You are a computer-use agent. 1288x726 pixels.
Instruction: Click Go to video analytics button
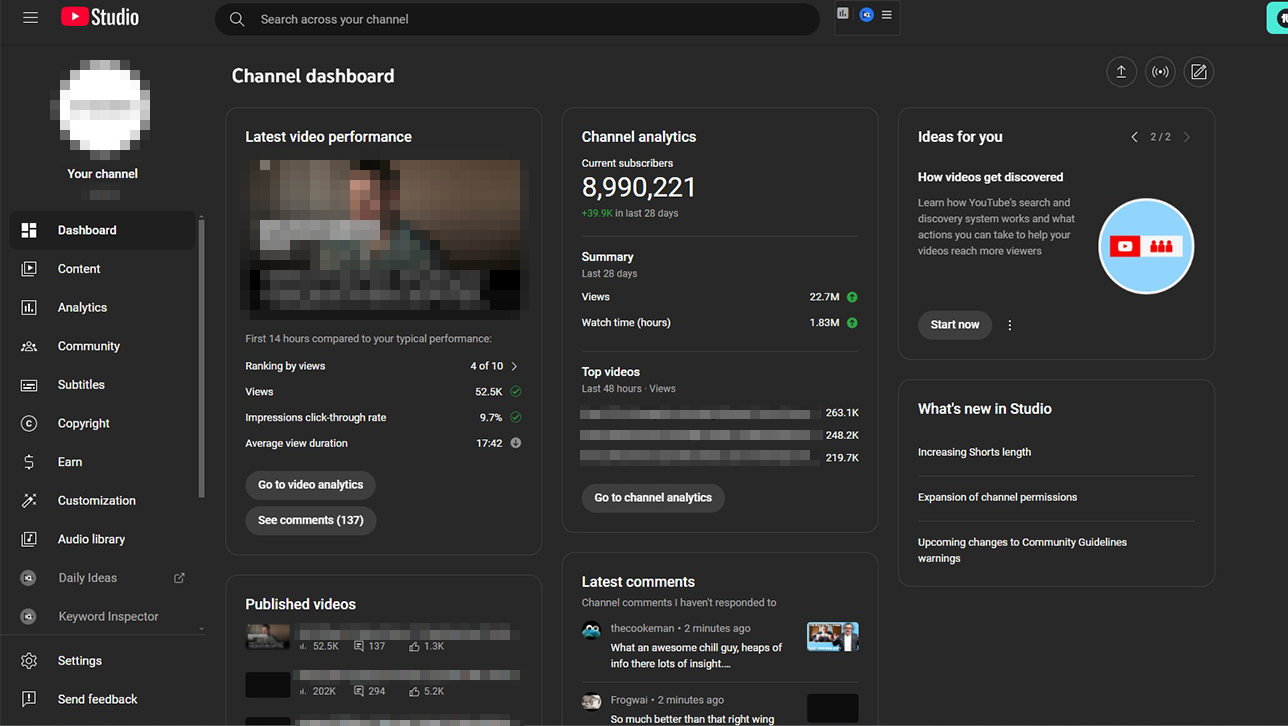point(310,485)
